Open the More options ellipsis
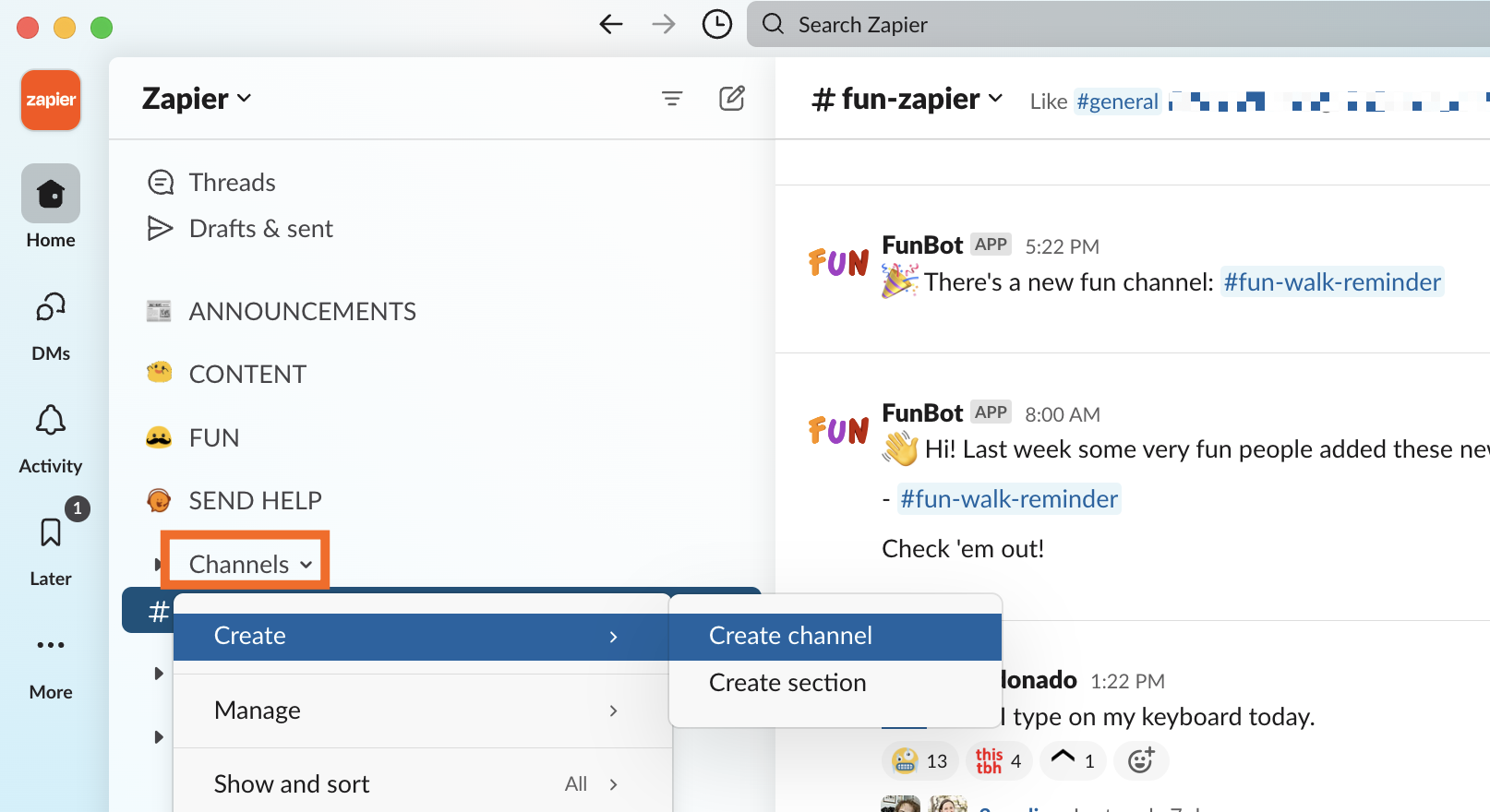 click(x=51, y=645)
